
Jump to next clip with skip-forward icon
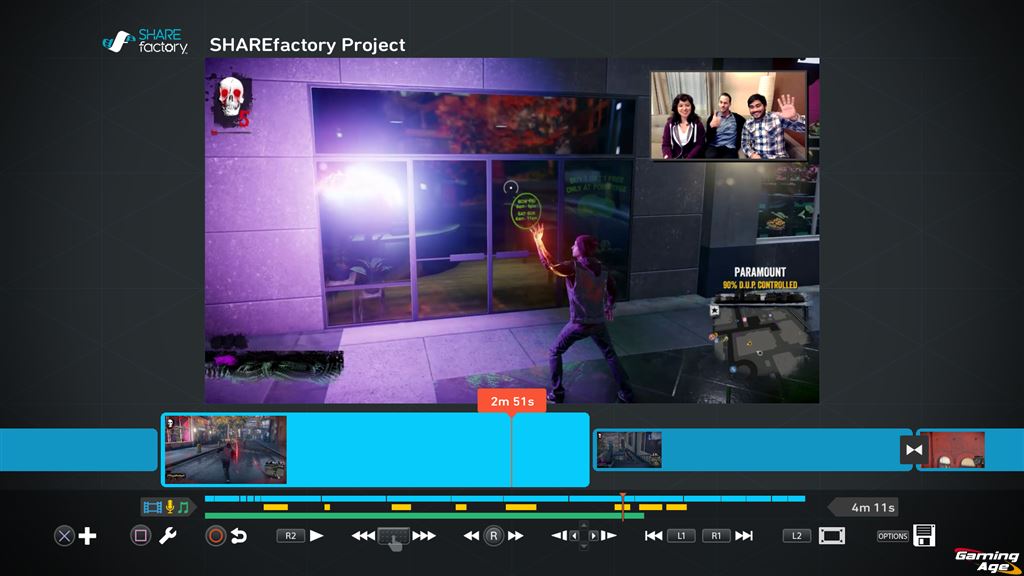[744, 536]
